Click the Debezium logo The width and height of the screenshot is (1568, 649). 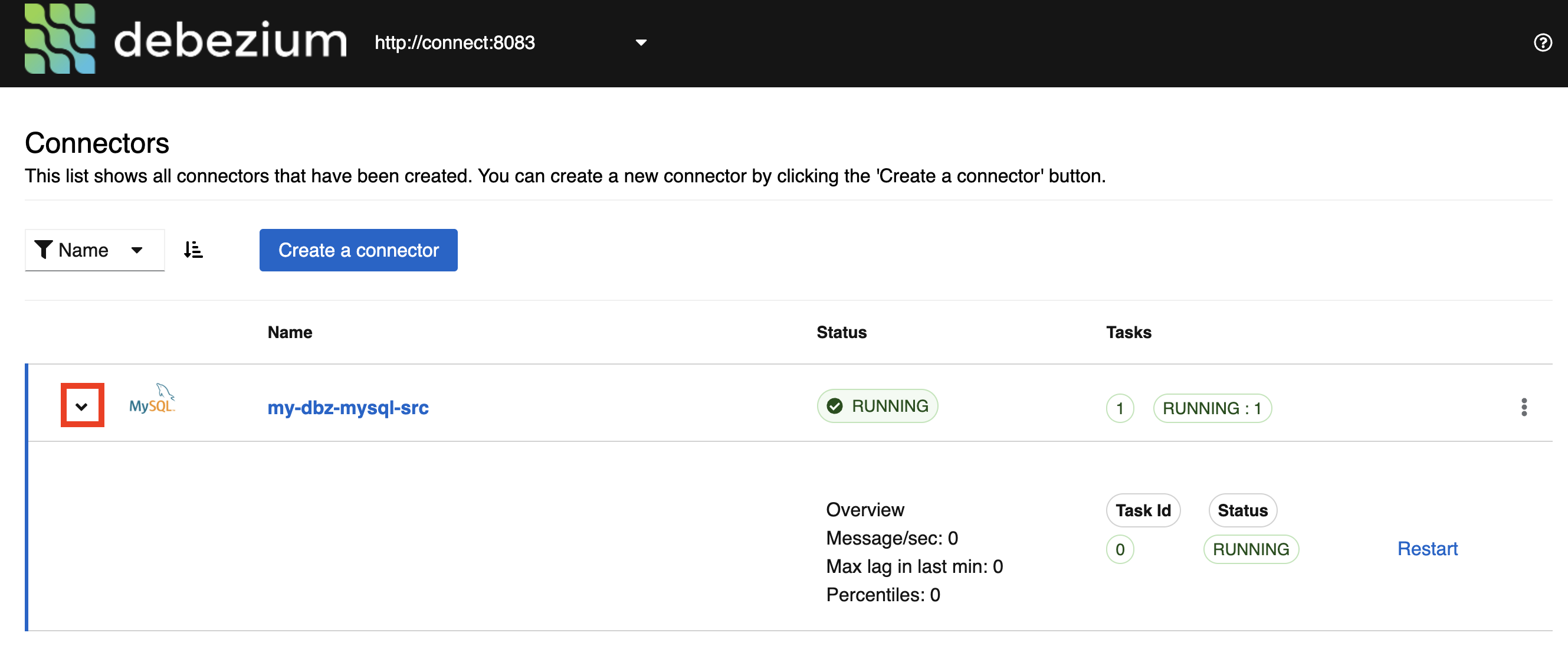pos(61,40)
